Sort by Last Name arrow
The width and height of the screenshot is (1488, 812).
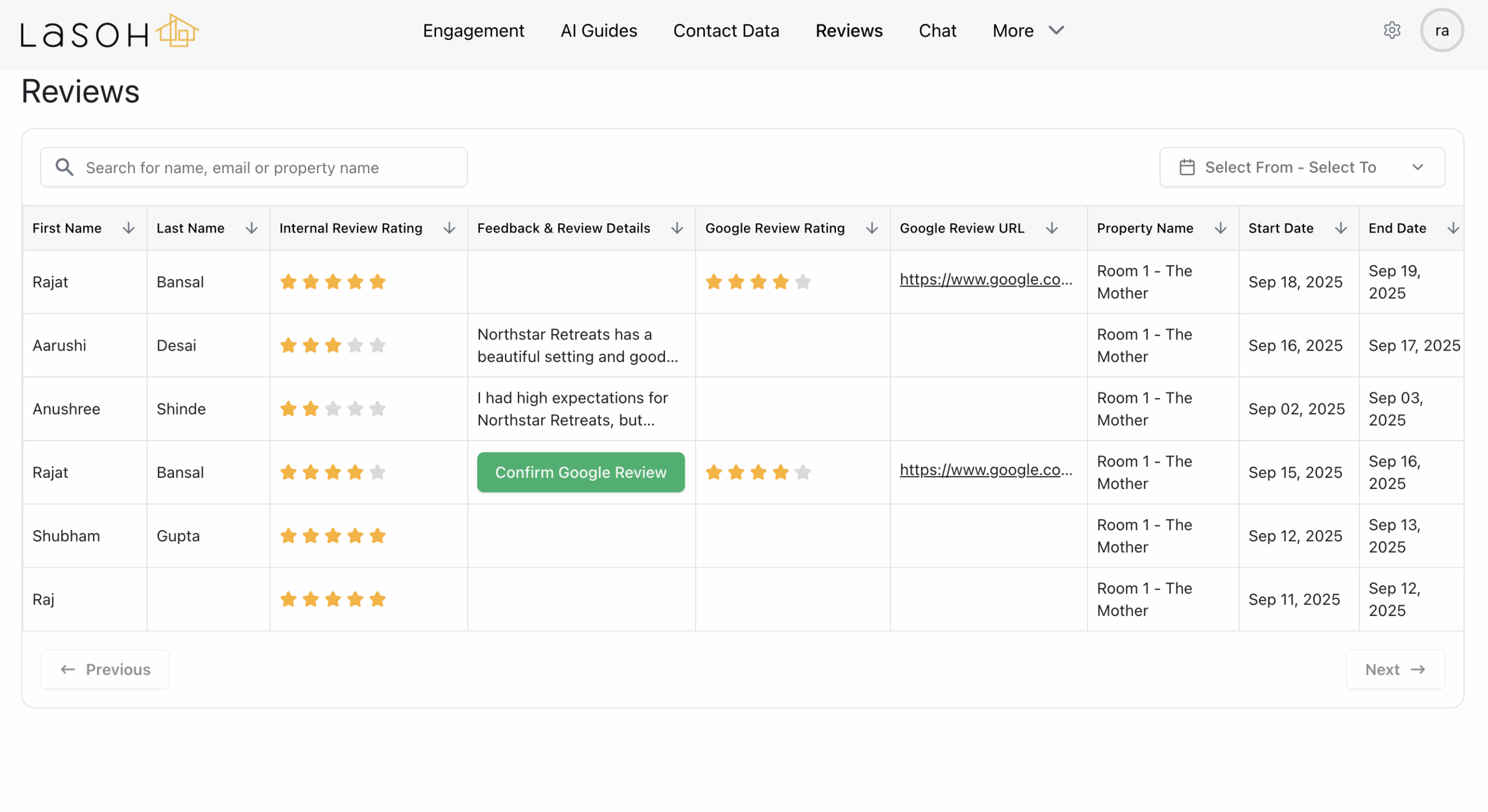click(251, 228)
